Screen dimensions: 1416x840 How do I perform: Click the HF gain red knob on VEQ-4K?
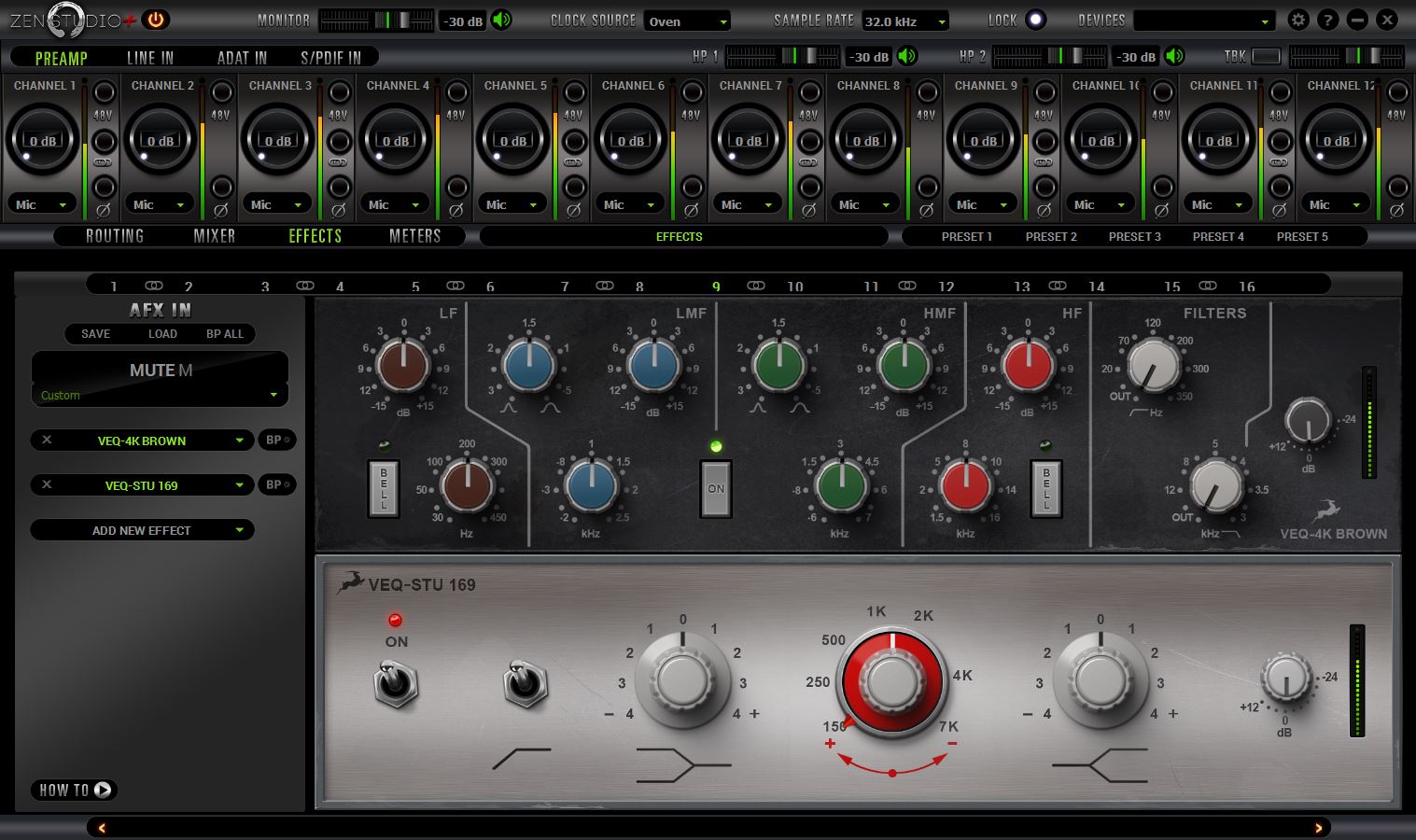click(x=1028, y=365)
